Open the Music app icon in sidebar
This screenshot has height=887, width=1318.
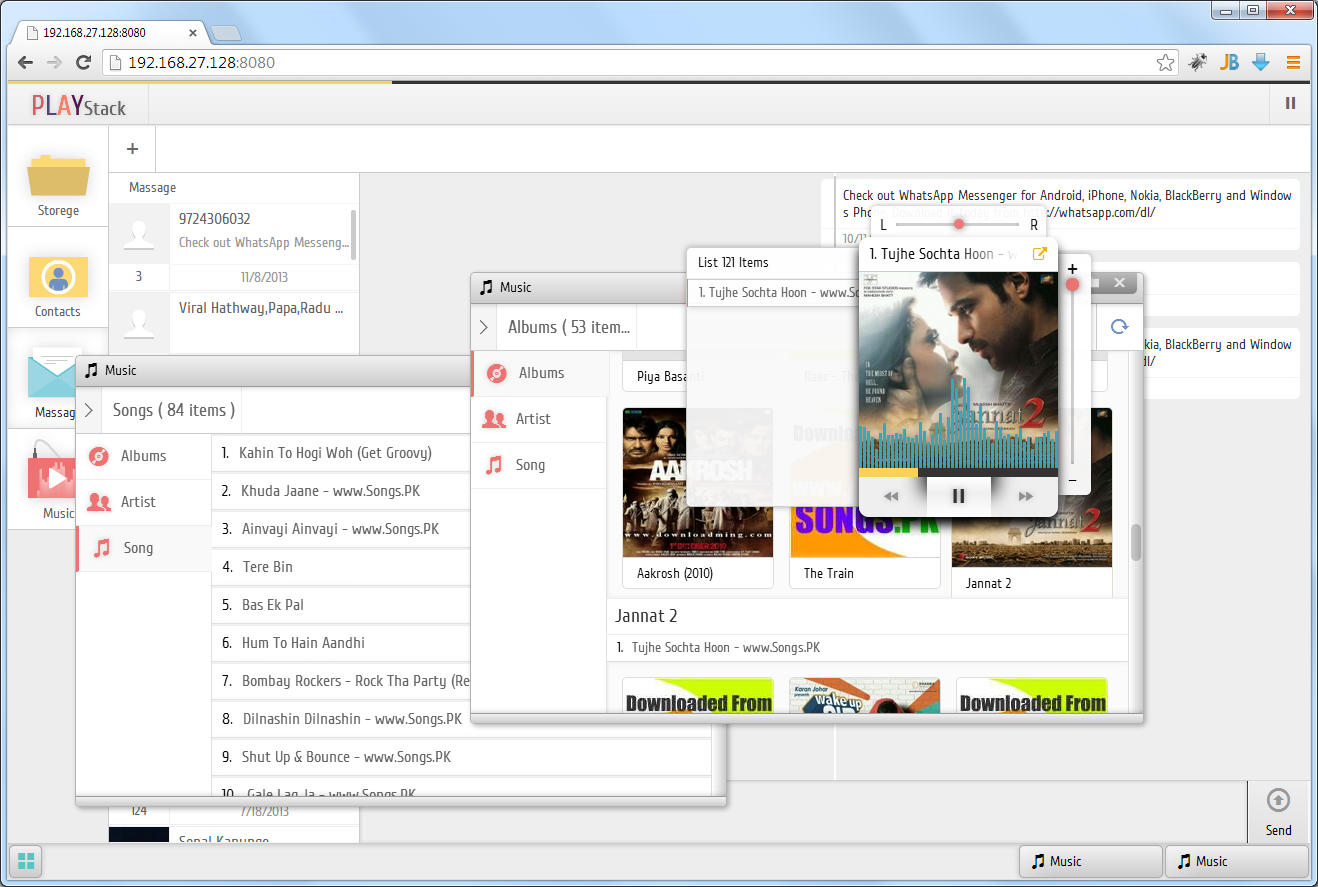click(x=52, y=474)
